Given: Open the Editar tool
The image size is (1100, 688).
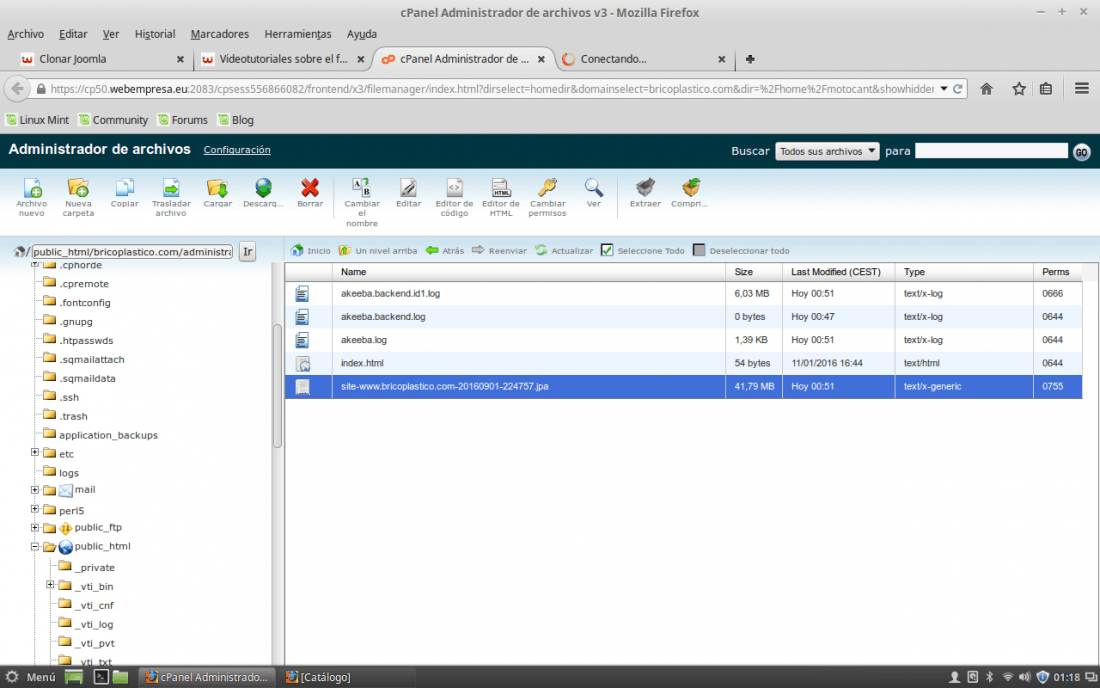Looking at the screenshot, I should click(x=408, y=193).
